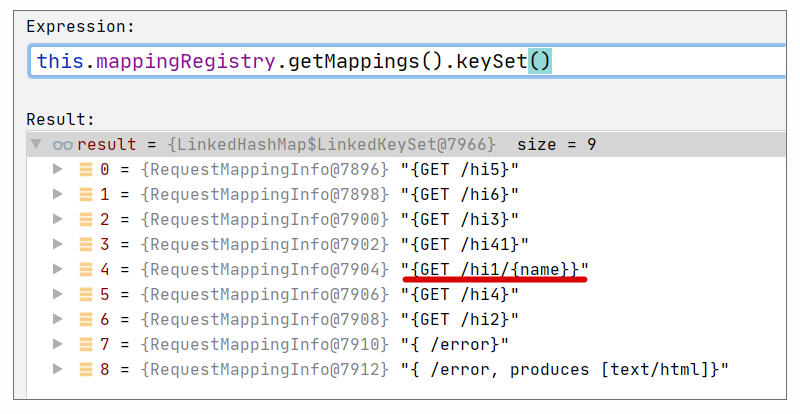This screenshot has width=800, height=414.
Task: Click the field icon of entry 2
Action: pos(86,219)
